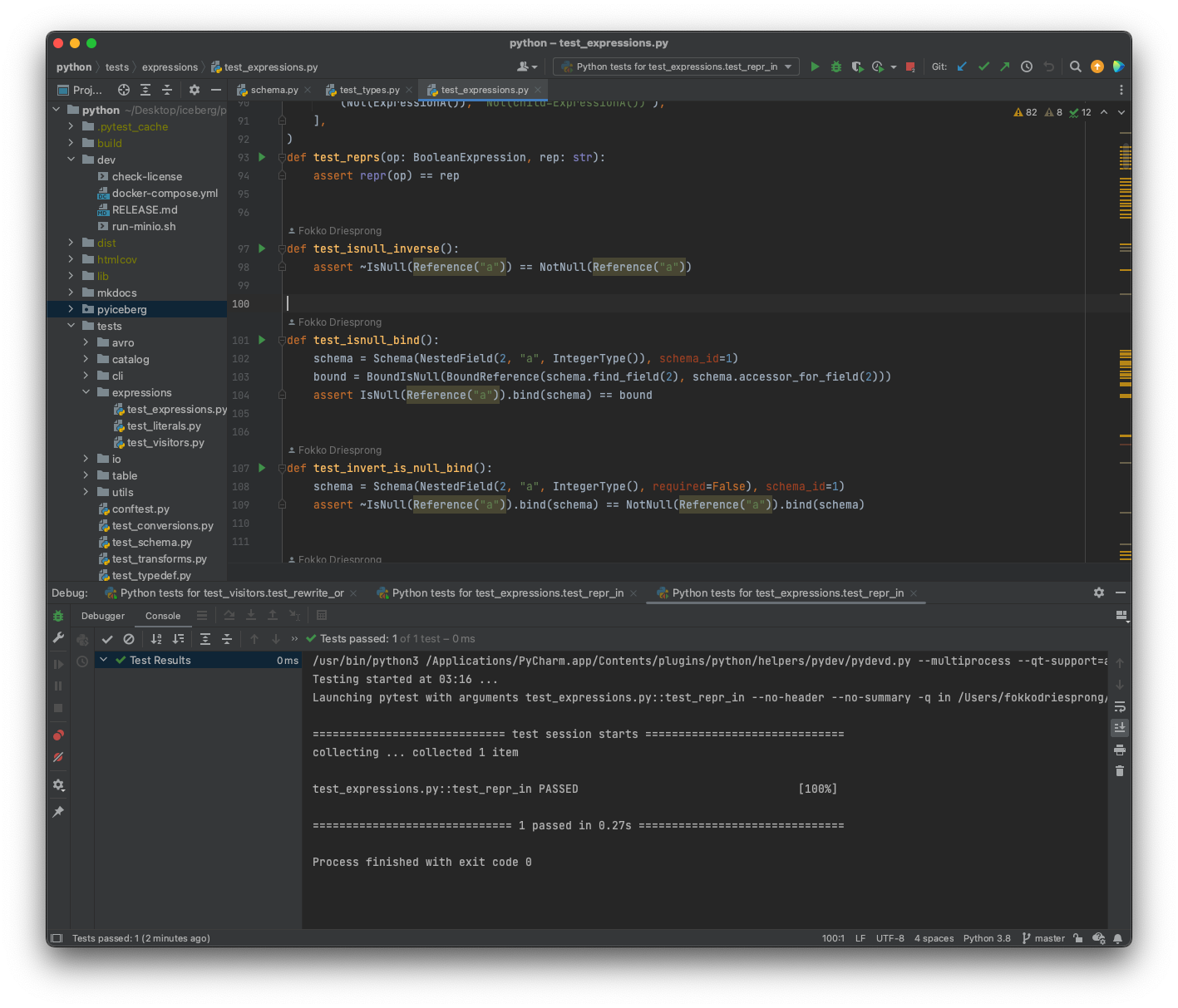This screenshot has width=1178, height=1008.
Task: Open run configuration dropdown
Action: (676, 66)
